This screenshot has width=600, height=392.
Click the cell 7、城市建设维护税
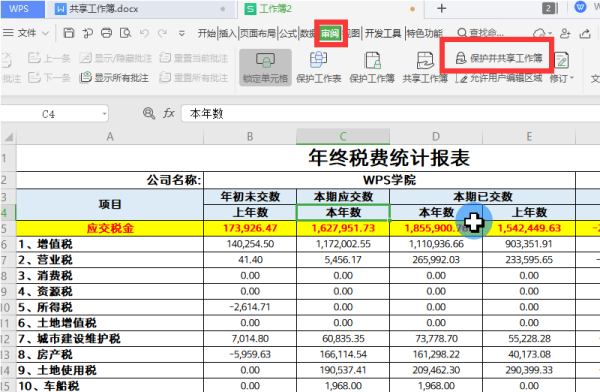110,339
